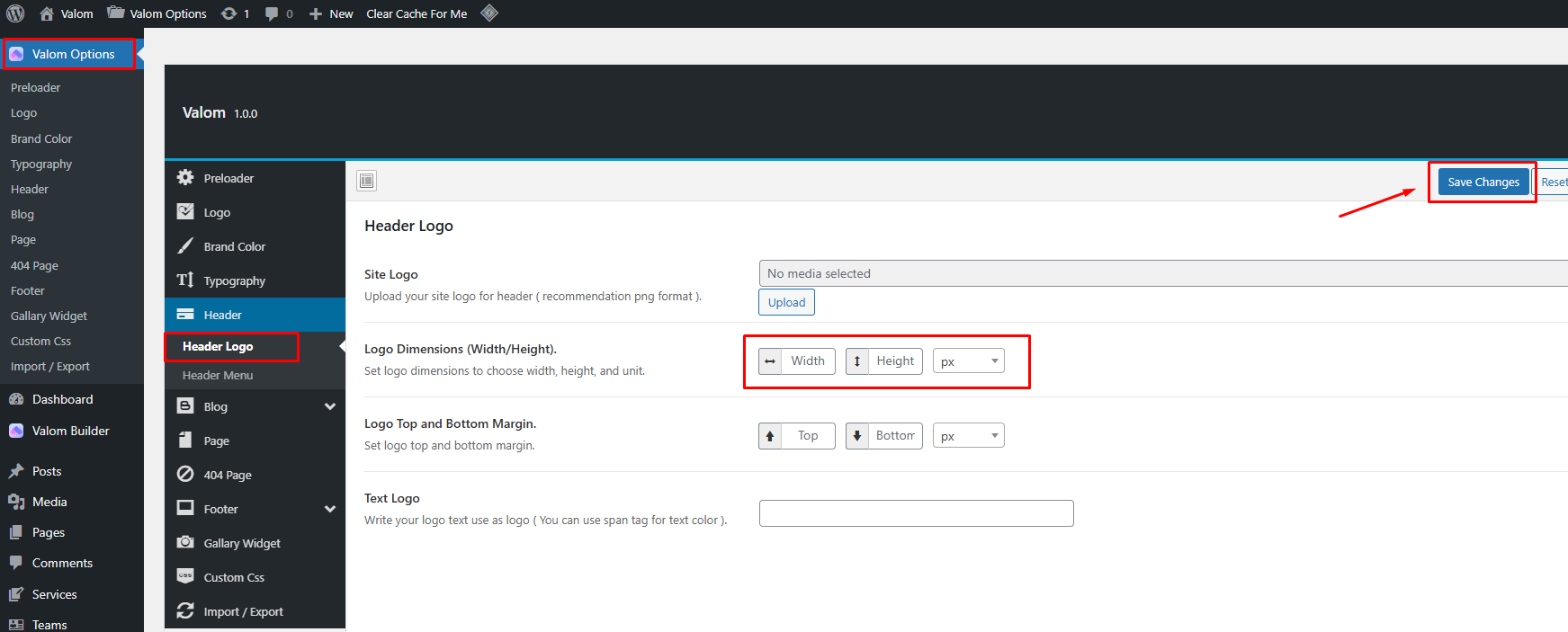1568x632 pixels.
Task: Expand the Footer section chevron
Action: coord(330,509)
